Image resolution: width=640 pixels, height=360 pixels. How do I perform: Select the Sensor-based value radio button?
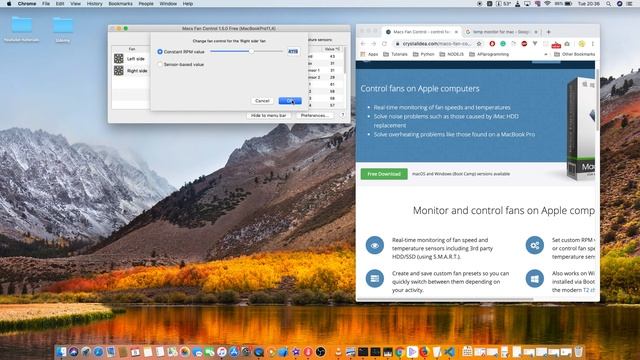pyautogui.click(x=160, y=64)
